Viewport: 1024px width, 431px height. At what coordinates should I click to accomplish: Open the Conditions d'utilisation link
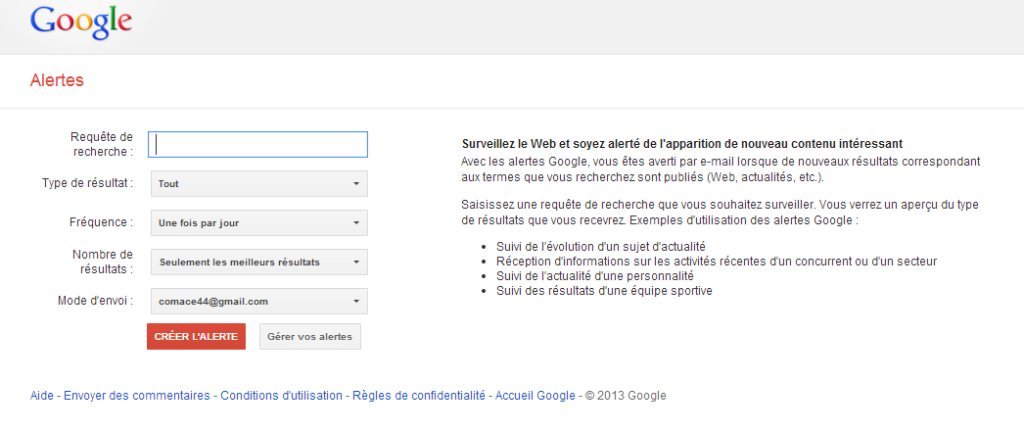tap(281, 395)
